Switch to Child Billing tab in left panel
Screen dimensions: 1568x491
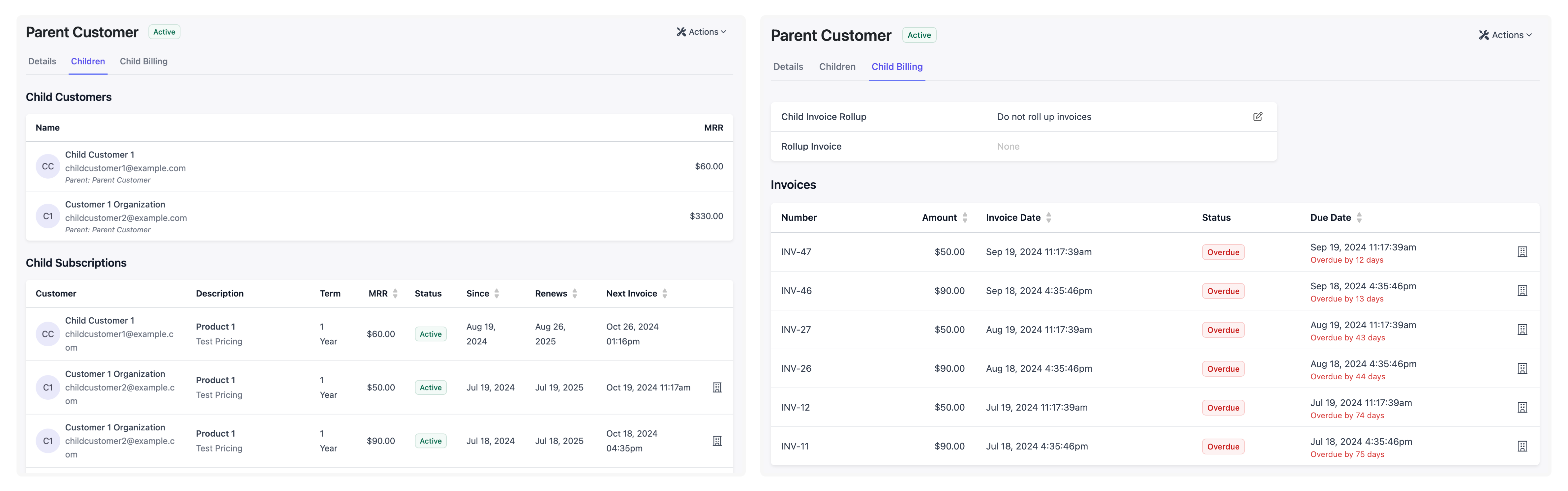[x=144, y=61]
